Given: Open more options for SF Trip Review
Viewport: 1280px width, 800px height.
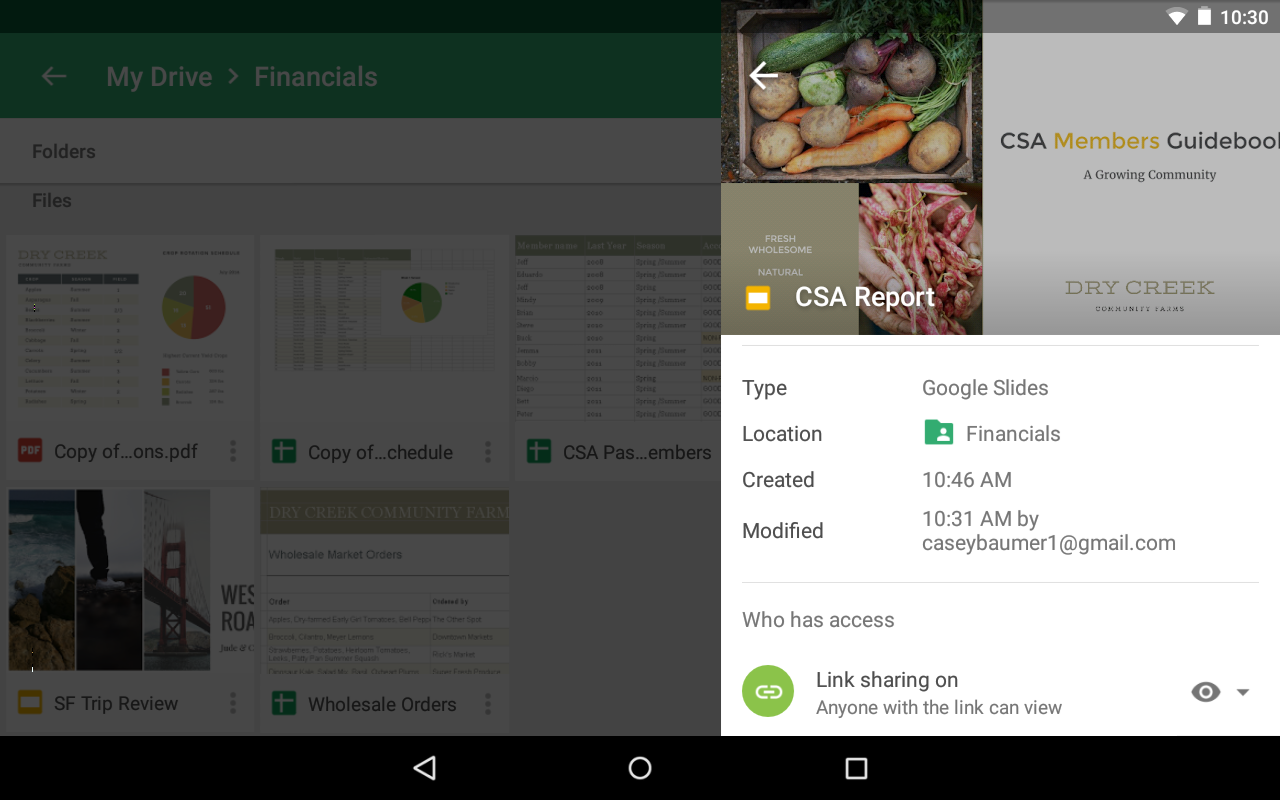Looking at the screenshot, I should 233,703.
